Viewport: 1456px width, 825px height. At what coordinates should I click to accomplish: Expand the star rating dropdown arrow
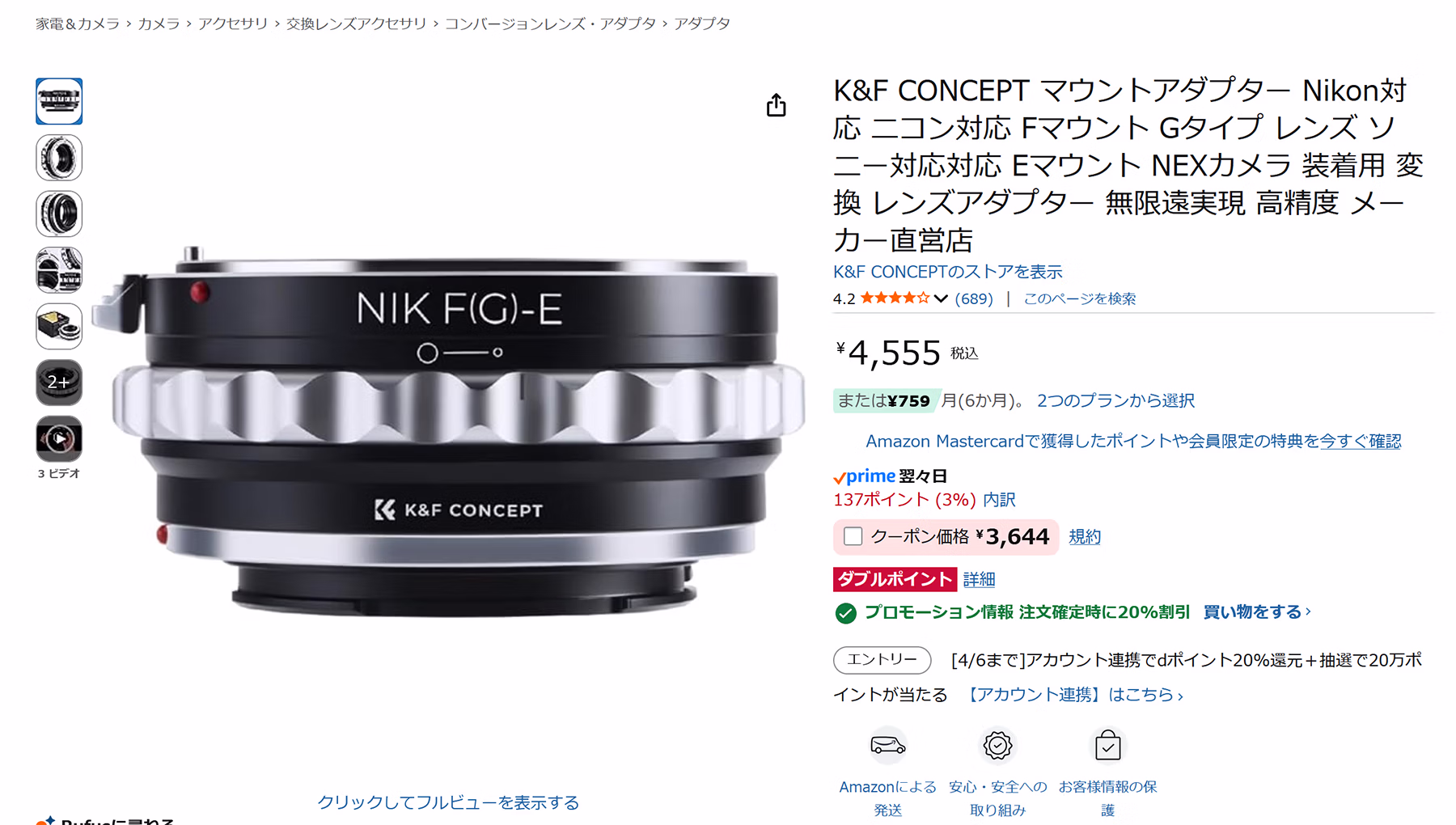pyautogui.click(x=941, y=298)
